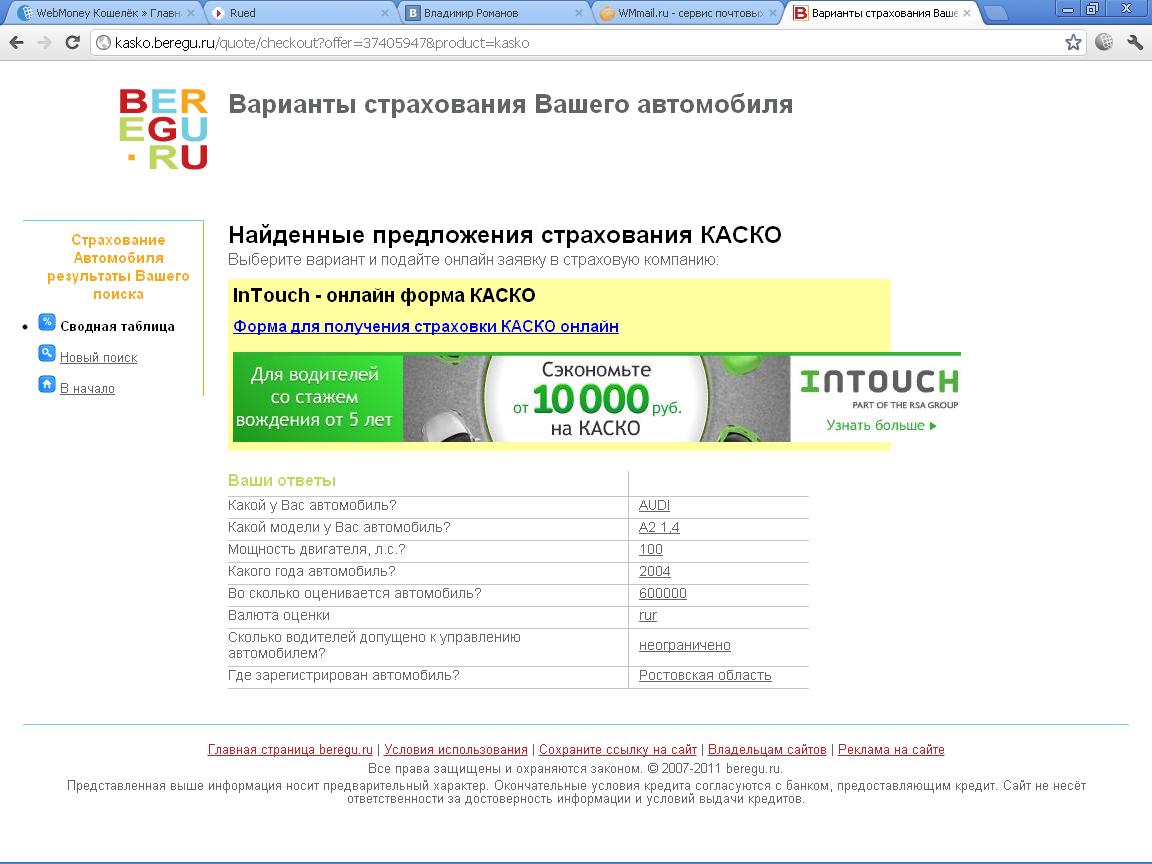Click the magnifier icon beside Новый поиск
The width and height of the screenshot is (1152, 864).
[x=46, y=353]
